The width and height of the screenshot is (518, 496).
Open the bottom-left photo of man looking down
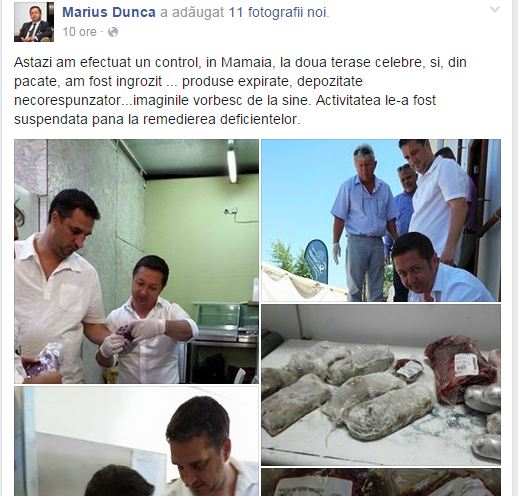(x=136, y=441)
